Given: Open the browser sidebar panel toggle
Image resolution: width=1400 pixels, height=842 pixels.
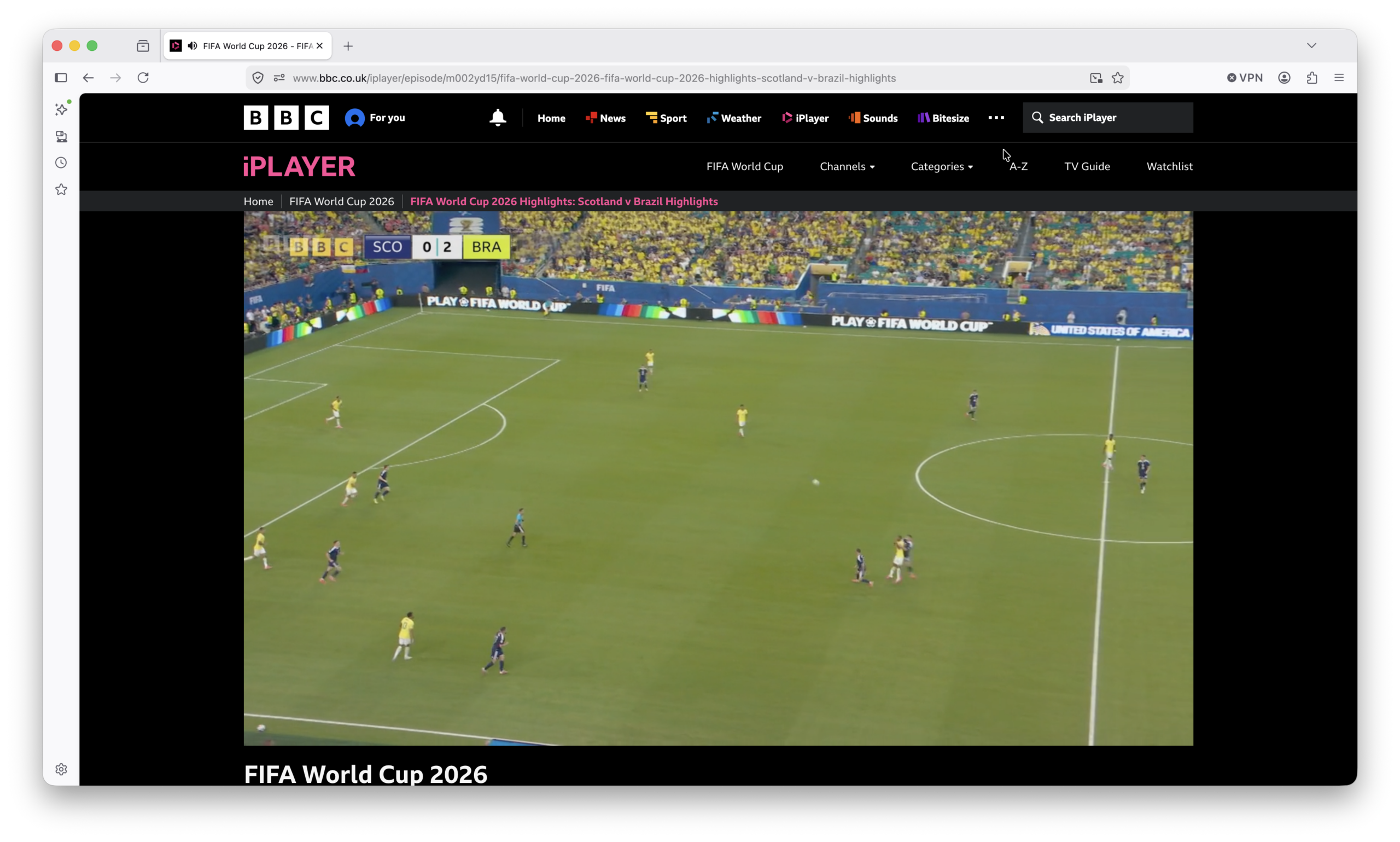Looking at the screenshot, I should 61,78.
